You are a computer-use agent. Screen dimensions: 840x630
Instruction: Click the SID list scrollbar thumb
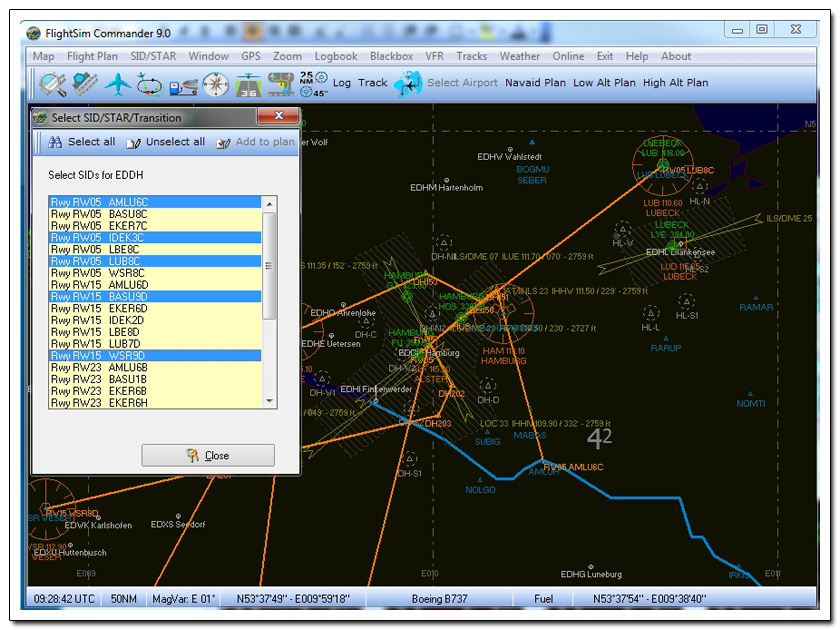[269, 266]
